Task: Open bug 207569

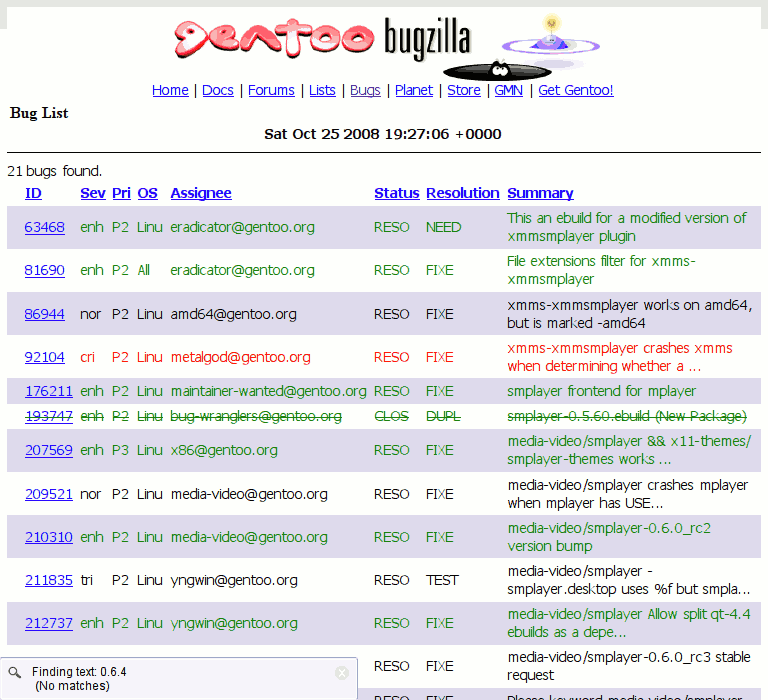Action: click(x=48, y=450)
